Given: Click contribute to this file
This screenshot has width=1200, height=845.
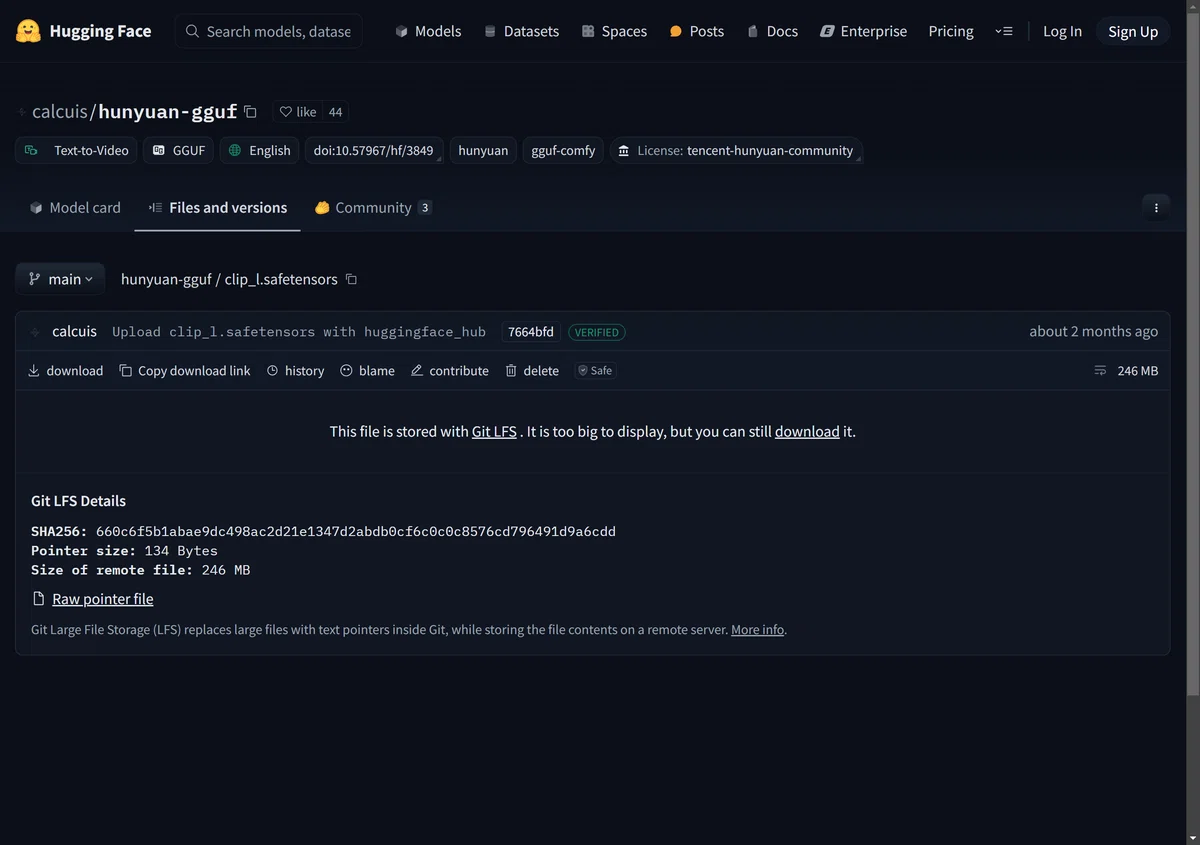Looking at the screenshot, I should [449, 370].
